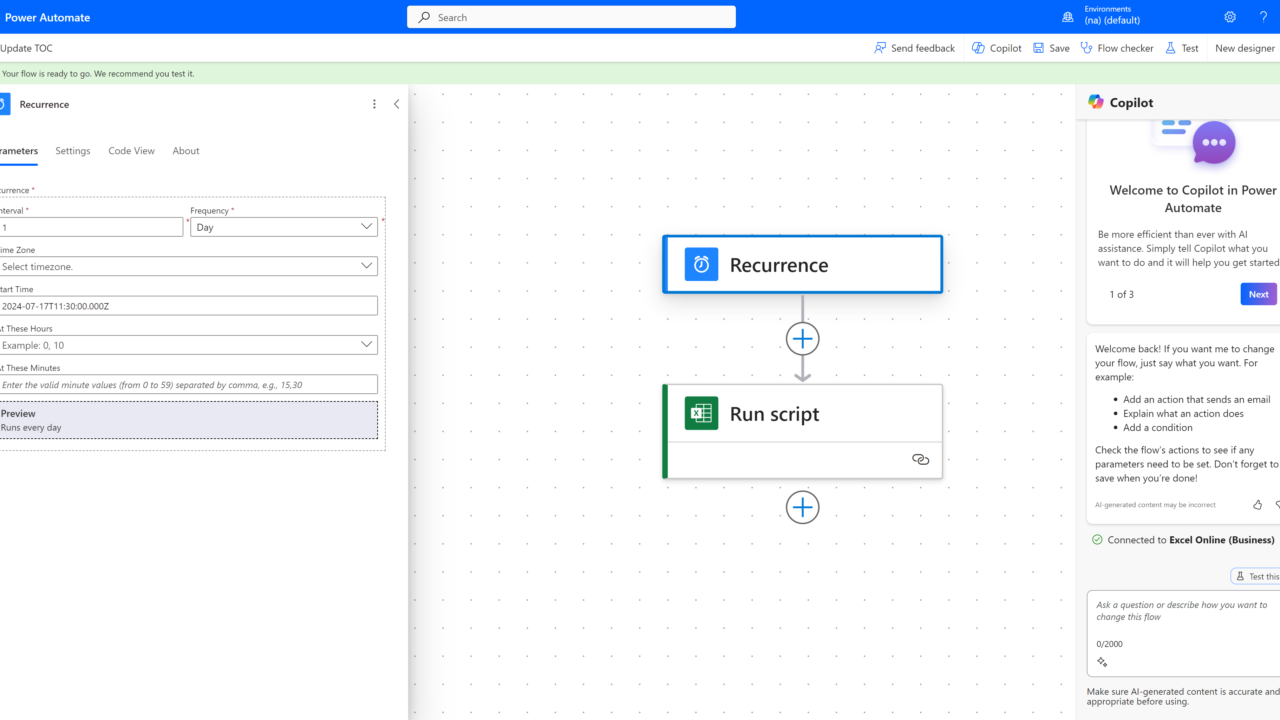The image size is (1280, 720).
Task: Switch to the Settings tab
Action: 73,151
